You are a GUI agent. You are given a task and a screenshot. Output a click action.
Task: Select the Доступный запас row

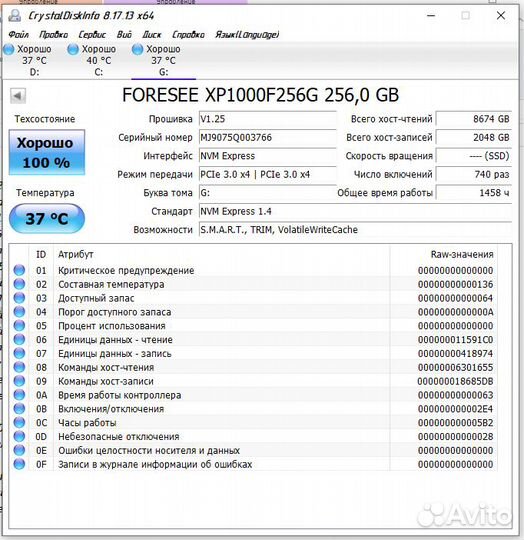coord(254,298)
